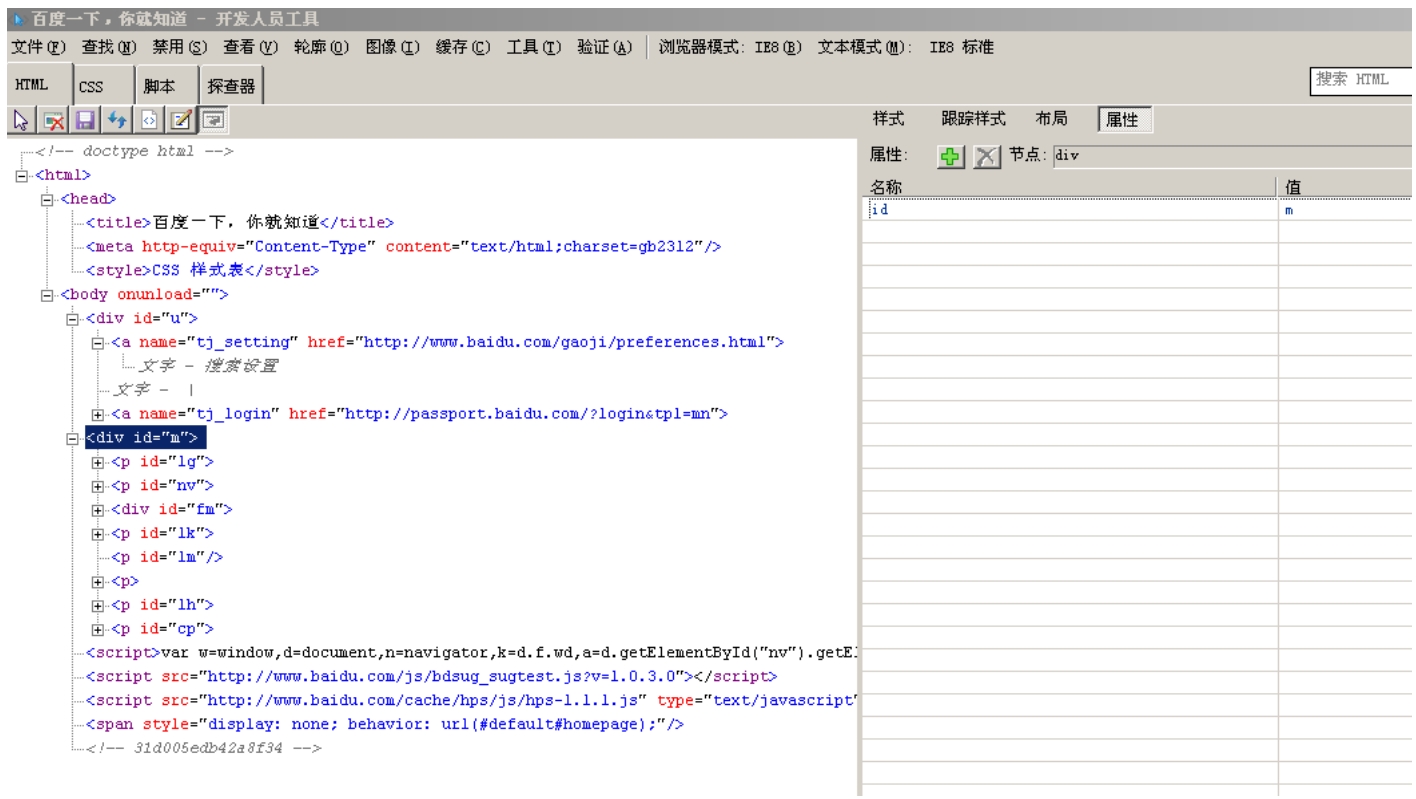
Task: Select the p id="lm" tree row
Action: pyautogui.click(x=167, y=557)
